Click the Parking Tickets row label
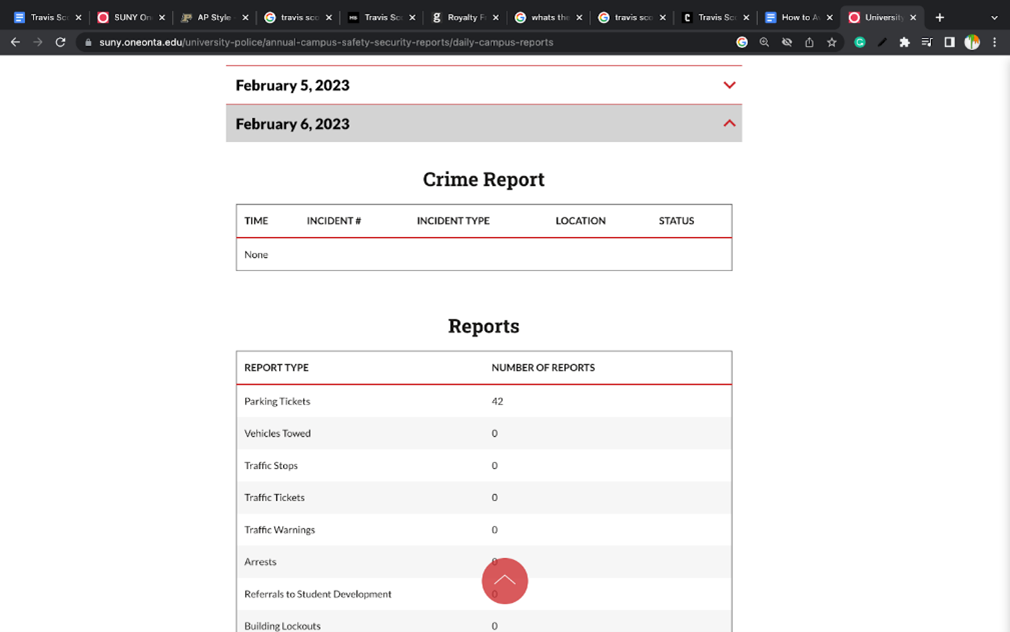The height and width of the screenshot is (632, 1010). click(x=277, y=401)
